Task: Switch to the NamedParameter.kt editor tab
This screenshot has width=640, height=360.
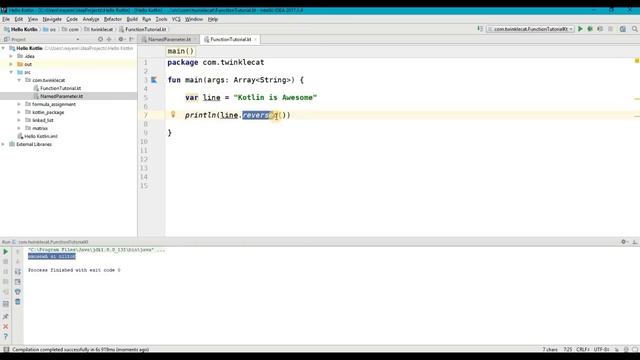Action: tap(169, 40)
